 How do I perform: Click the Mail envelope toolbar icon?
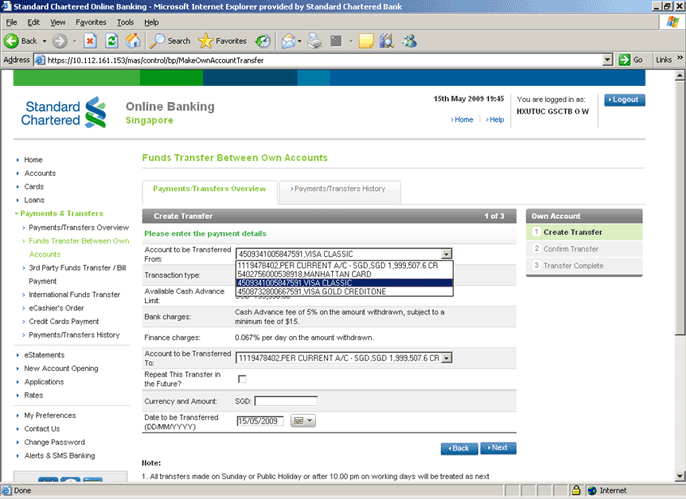[x=288, y=41]
